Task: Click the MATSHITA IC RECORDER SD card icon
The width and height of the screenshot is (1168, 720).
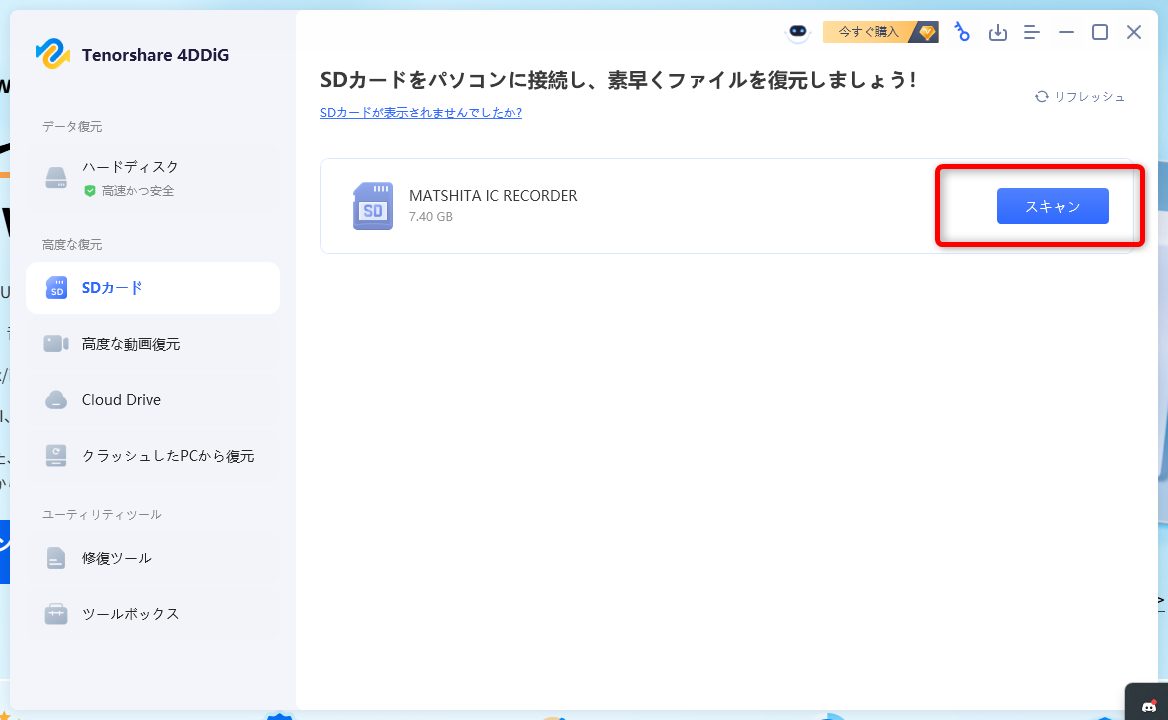Action: tap(373, 206)
